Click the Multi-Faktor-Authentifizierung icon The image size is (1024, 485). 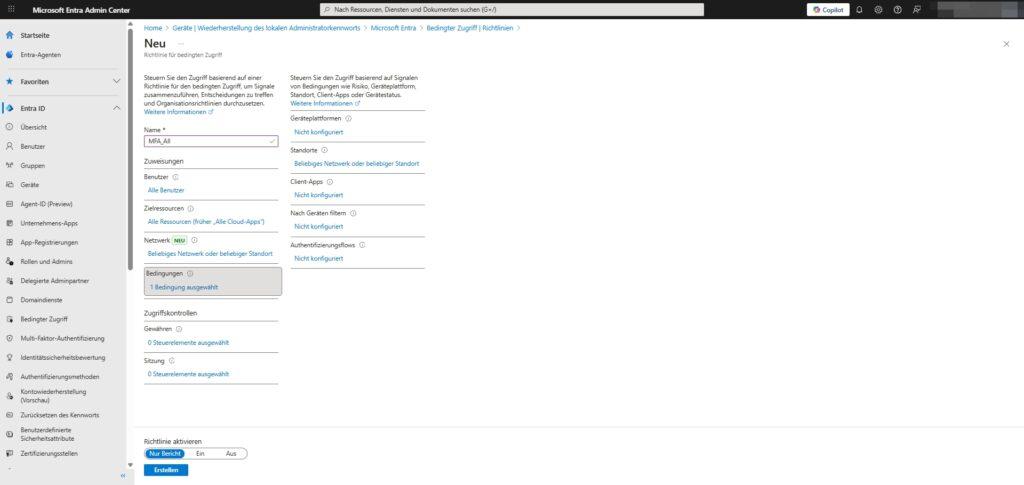(10, 338)
